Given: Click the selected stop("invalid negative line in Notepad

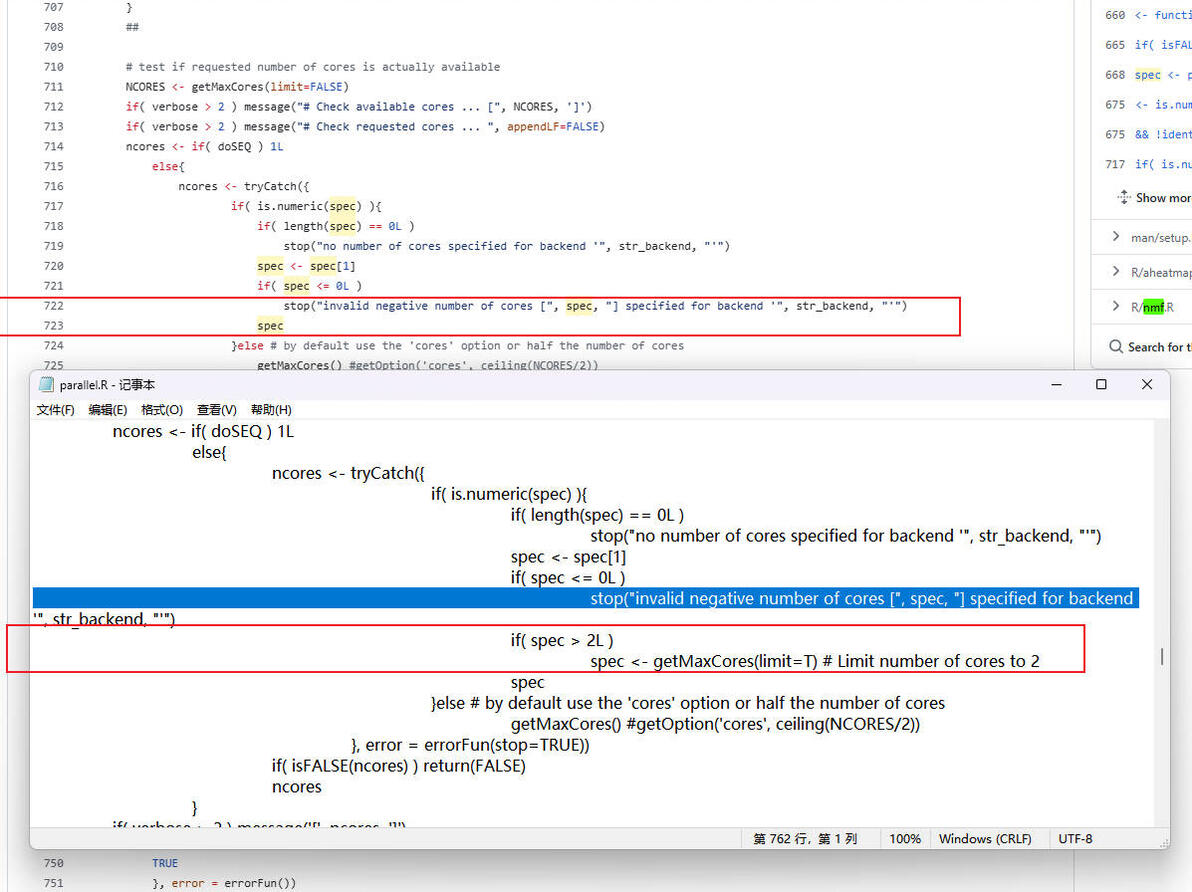Looking at the screenshot, I should click(x=585, y=598).
